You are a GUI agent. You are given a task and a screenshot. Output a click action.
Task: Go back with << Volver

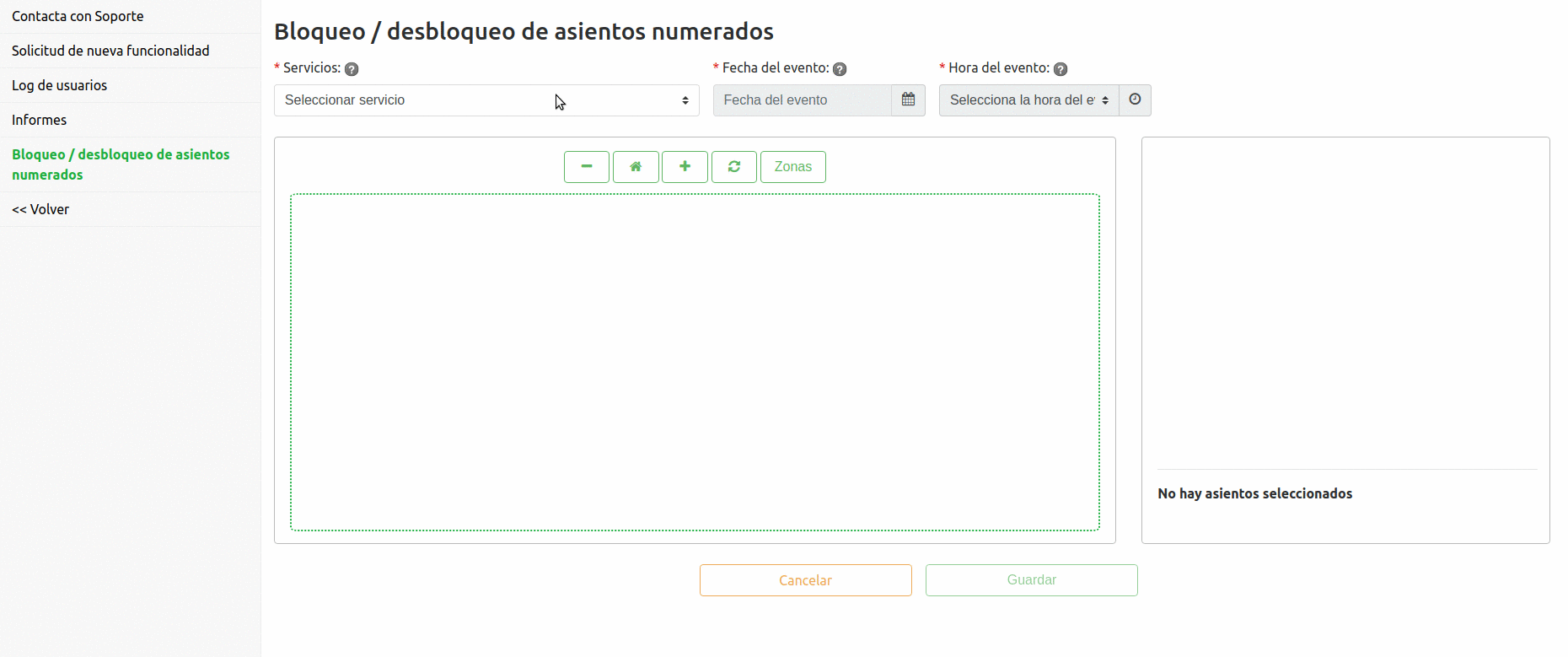131,209
